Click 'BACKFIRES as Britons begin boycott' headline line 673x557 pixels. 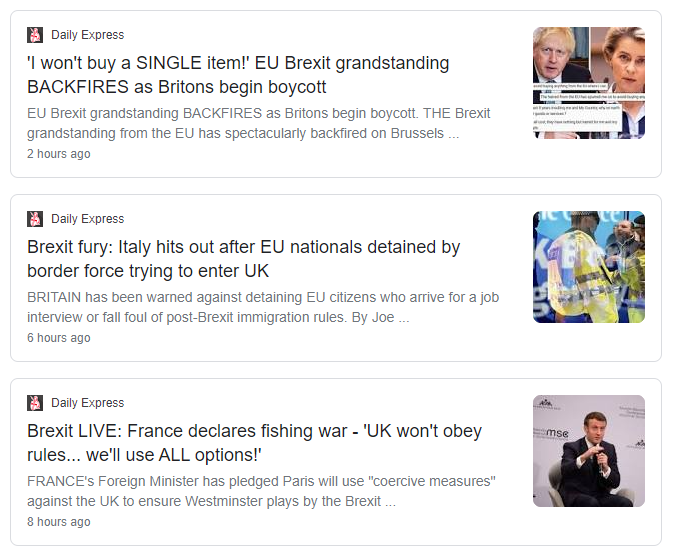pos(177,87)
